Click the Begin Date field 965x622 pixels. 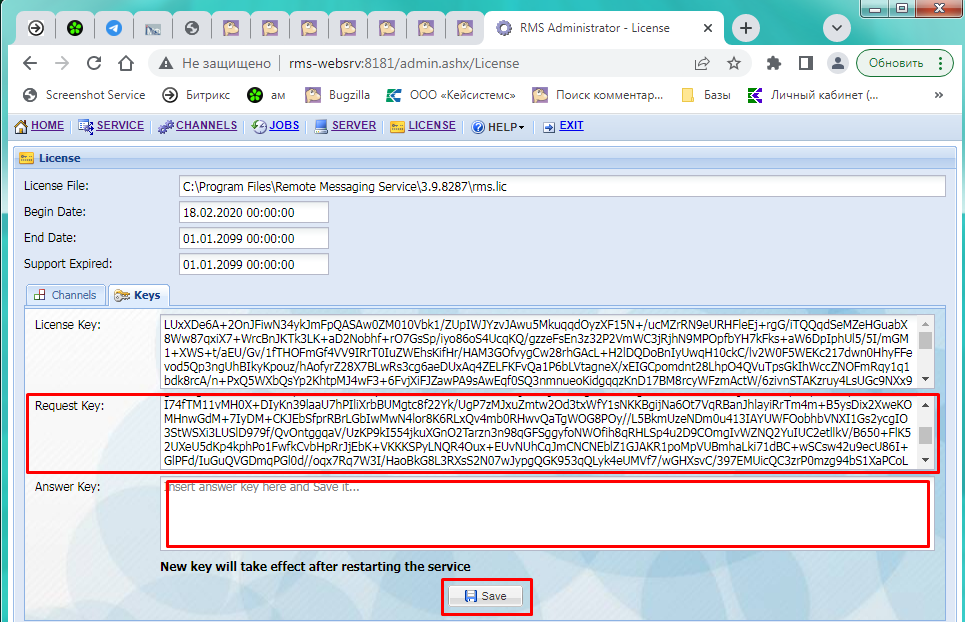click(x=254, y=212)
